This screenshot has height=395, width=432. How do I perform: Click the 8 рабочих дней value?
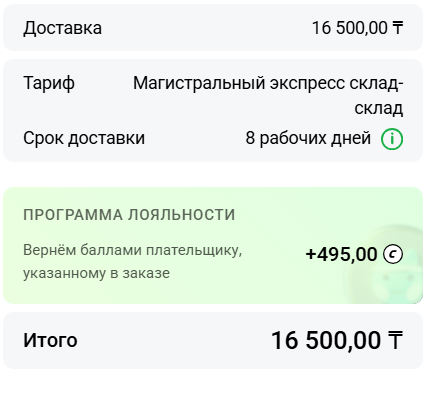(x=308, y=138)
